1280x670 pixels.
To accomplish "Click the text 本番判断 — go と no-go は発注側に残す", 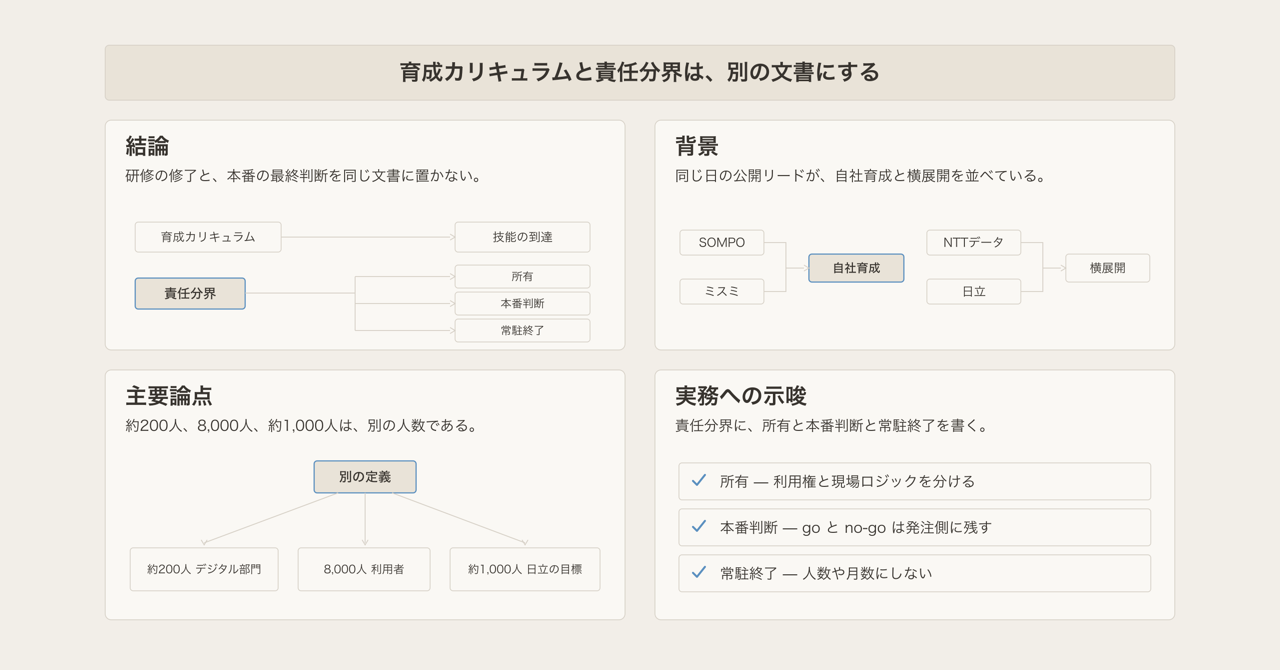I will click(856, 527).
